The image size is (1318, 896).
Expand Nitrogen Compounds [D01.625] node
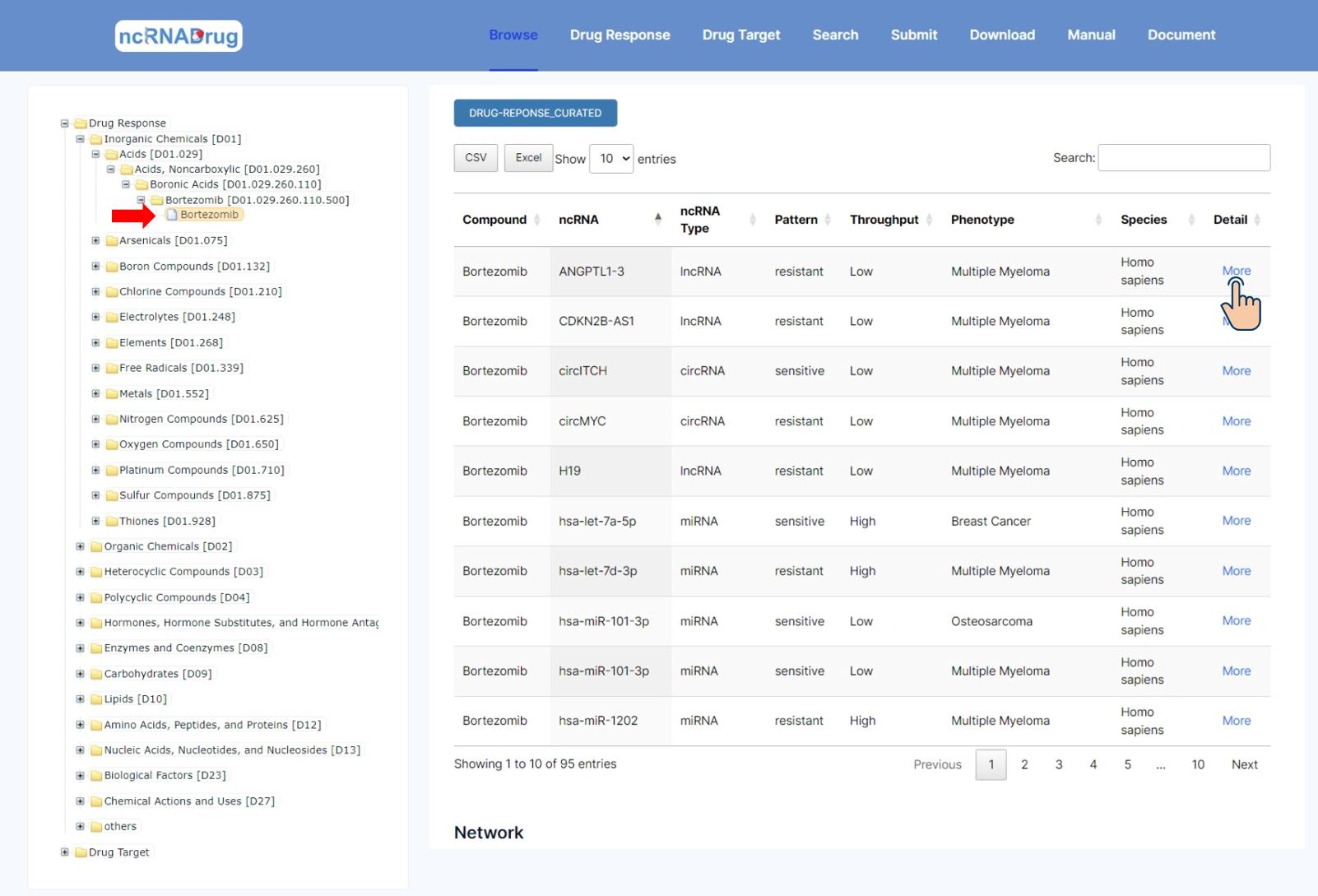[x=95, y=420]
